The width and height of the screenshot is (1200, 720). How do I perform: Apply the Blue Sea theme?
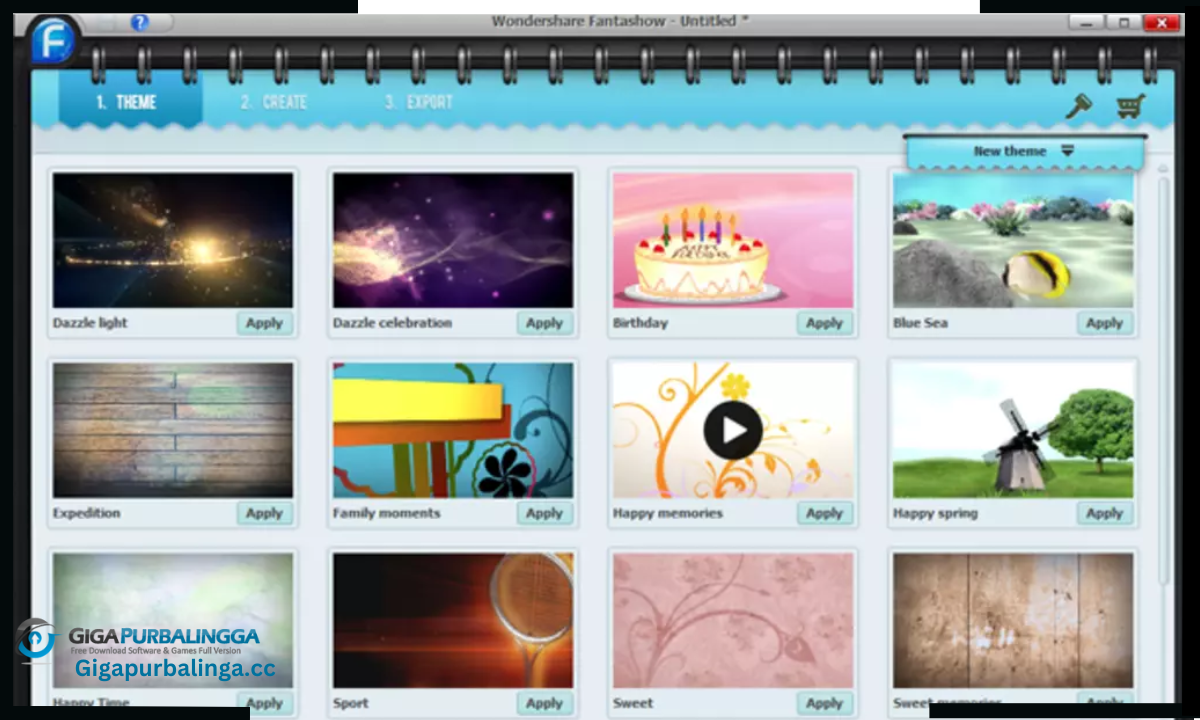(x=1105, y=323)
